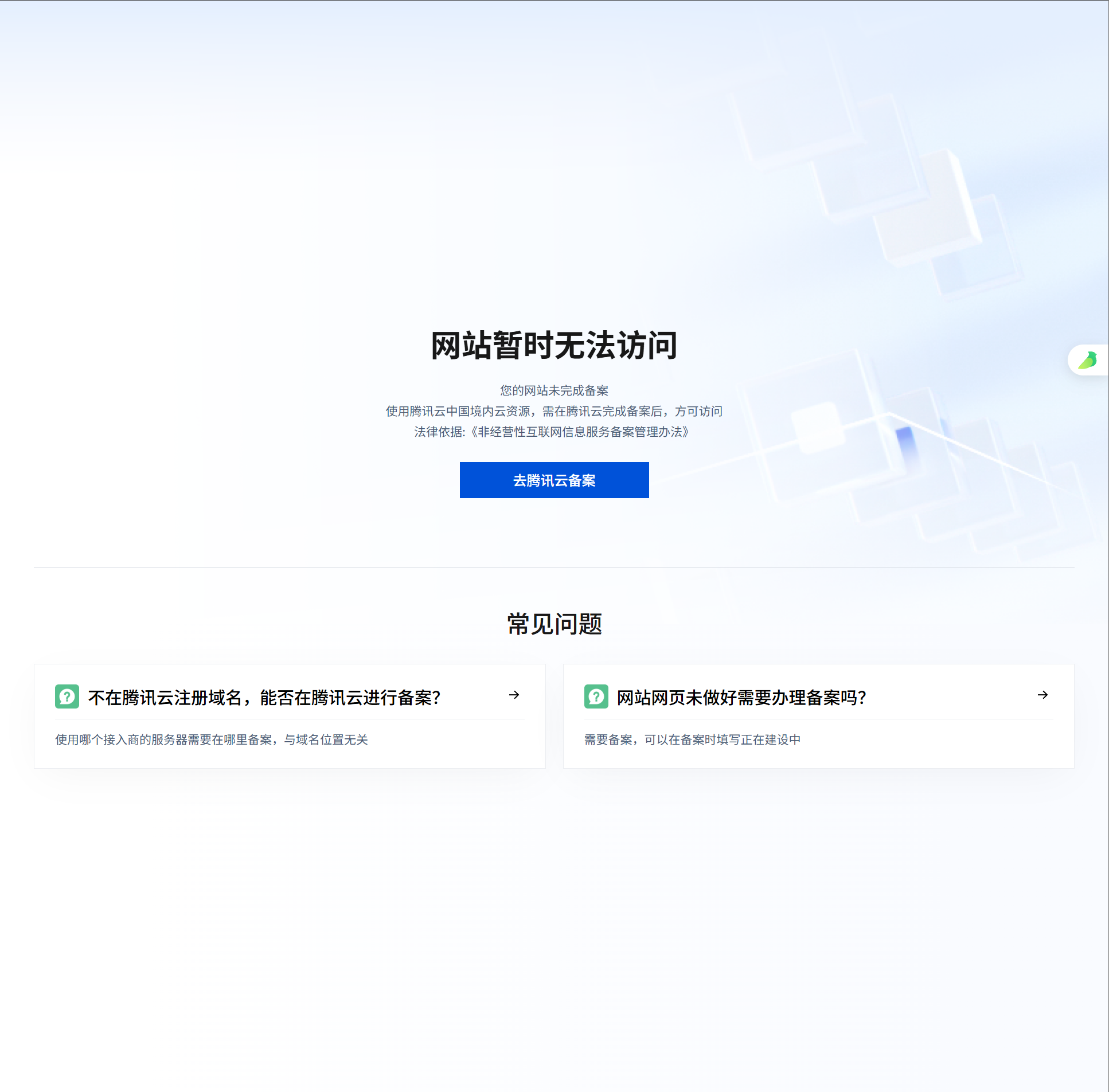Click answer text 需要备案，可以在备案时填写正在建设中
The image size is (1109, 1092).
[x=692, y=740]
